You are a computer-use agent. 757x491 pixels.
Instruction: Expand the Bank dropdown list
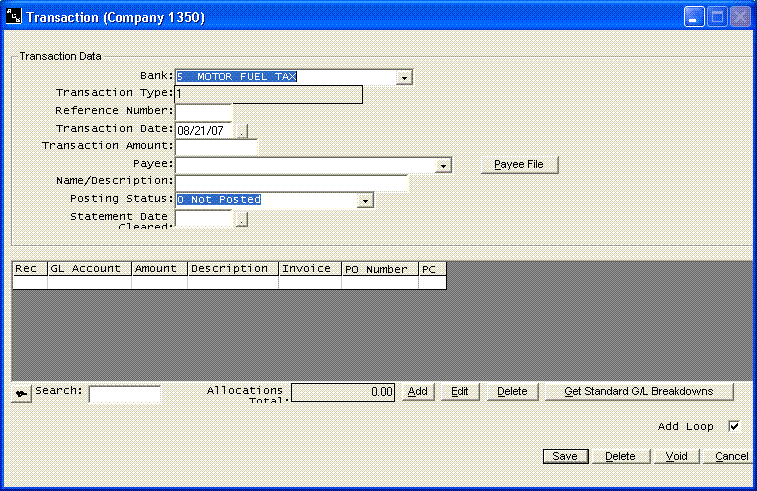[404, 77]
